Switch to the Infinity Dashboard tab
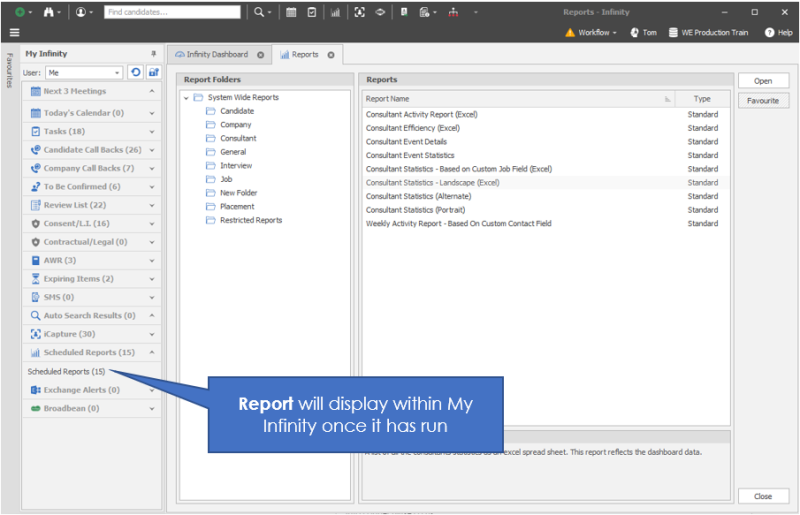 217,55
